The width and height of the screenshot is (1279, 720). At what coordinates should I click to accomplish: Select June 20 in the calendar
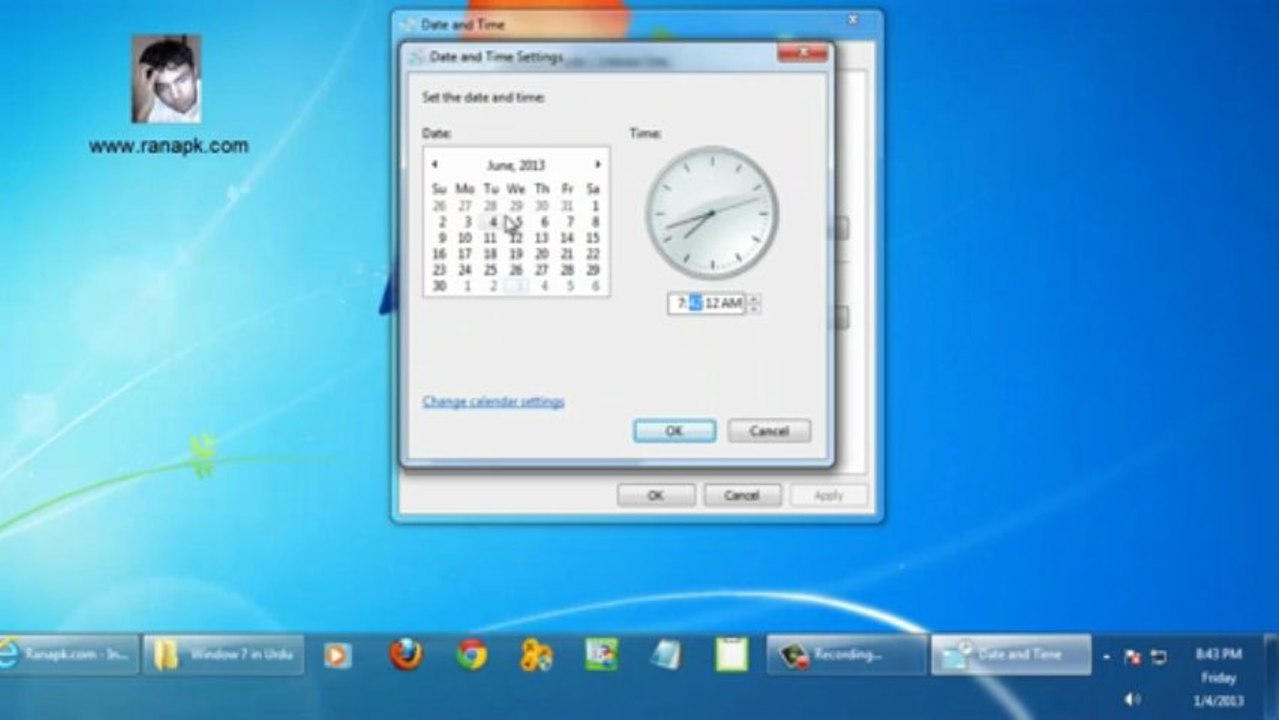542,254
